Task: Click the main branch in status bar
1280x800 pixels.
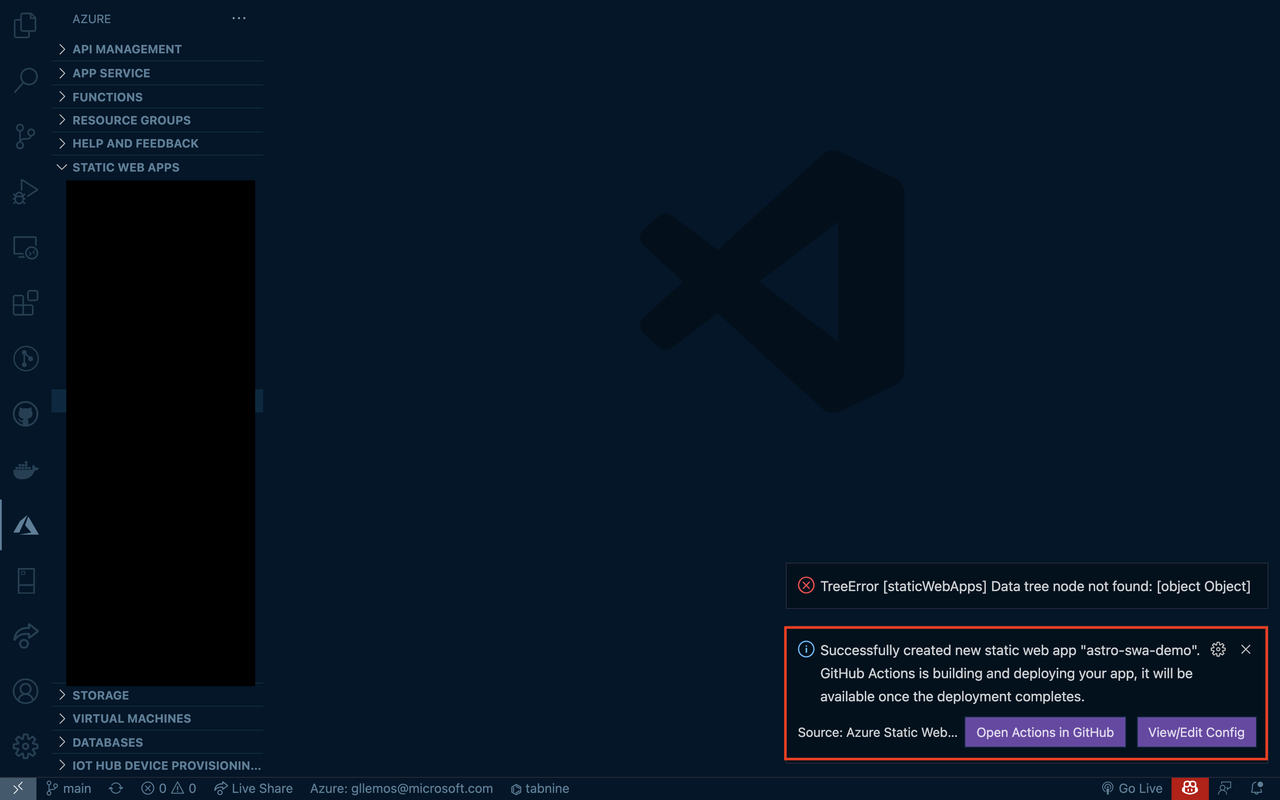Action: coord(69,788)
